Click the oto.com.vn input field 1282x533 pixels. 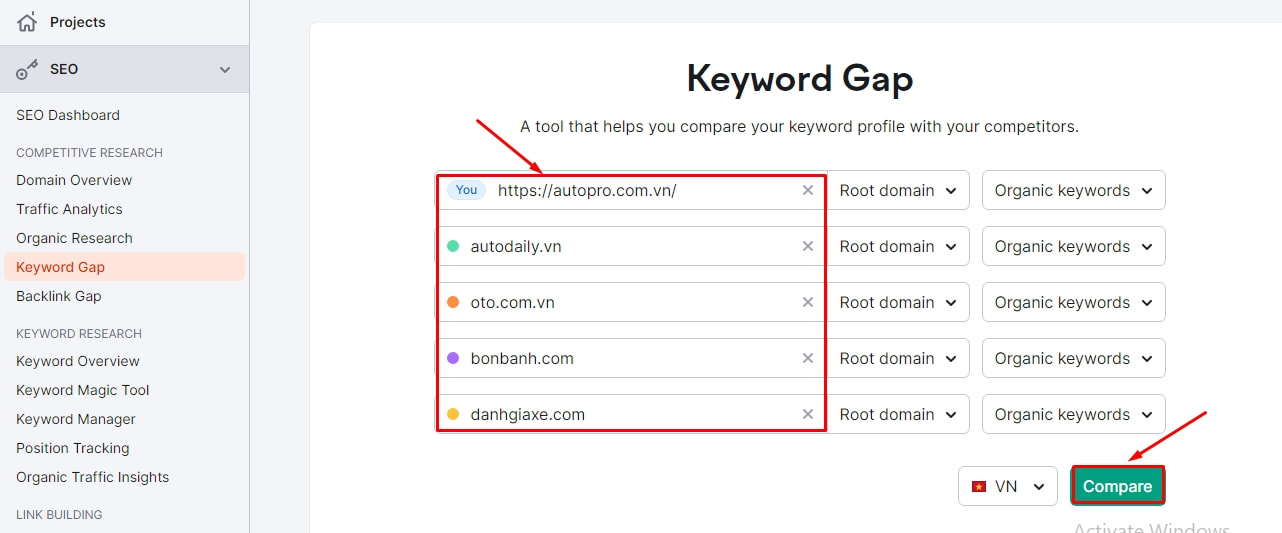(630, 302)
